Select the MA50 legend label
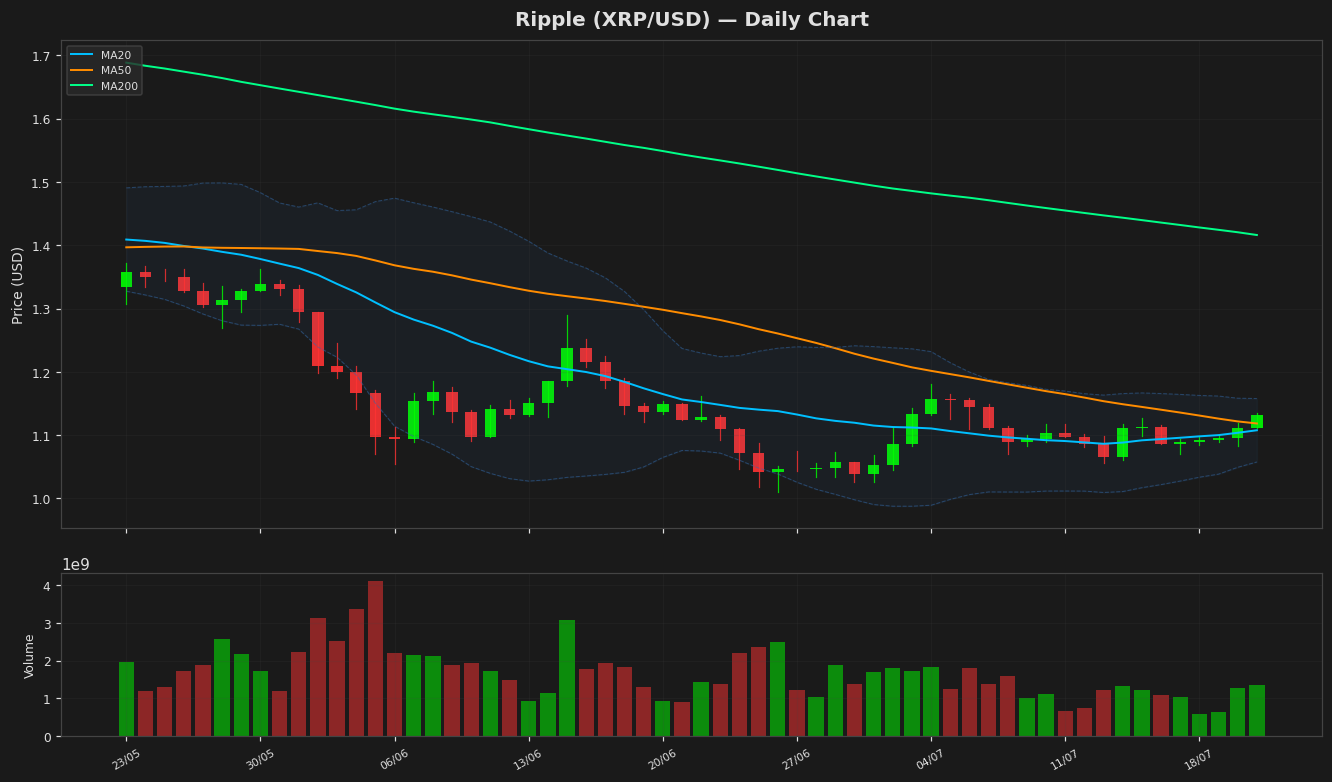The image size is (1332, 782). point(116,71)
